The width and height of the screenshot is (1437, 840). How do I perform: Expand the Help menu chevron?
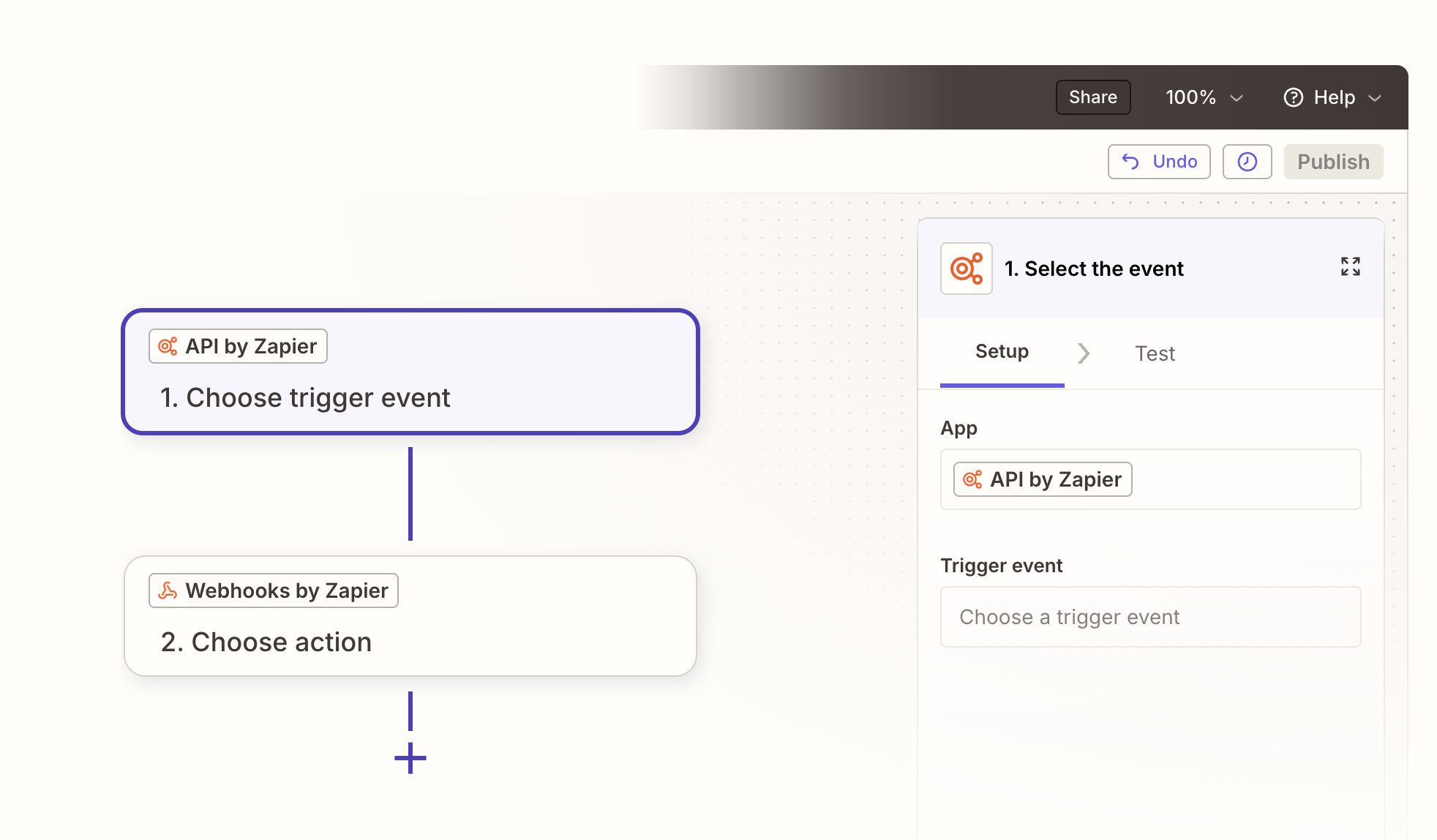[1377, 97]
